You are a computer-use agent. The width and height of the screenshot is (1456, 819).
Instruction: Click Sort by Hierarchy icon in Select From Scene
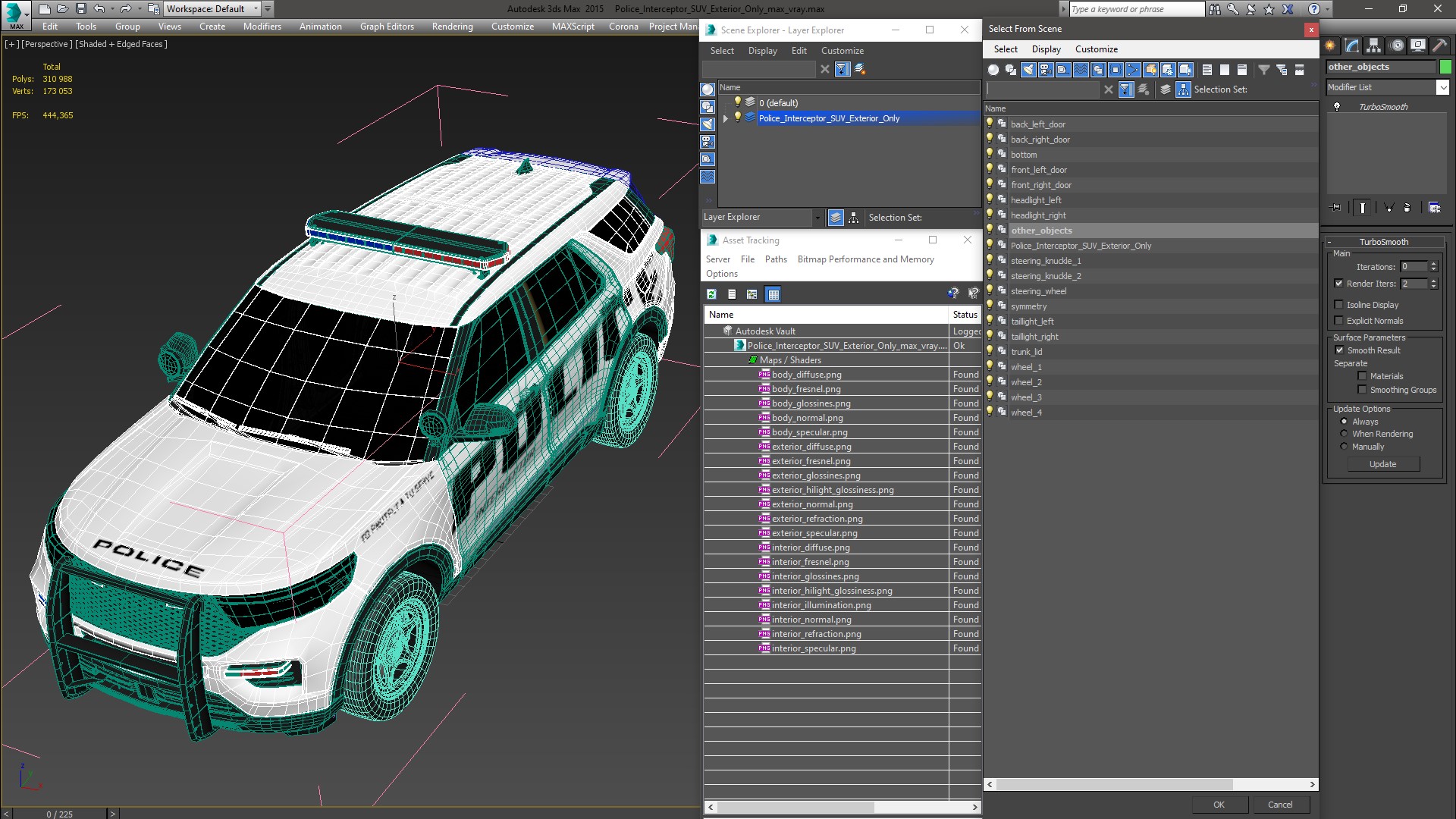(1183, 89)
